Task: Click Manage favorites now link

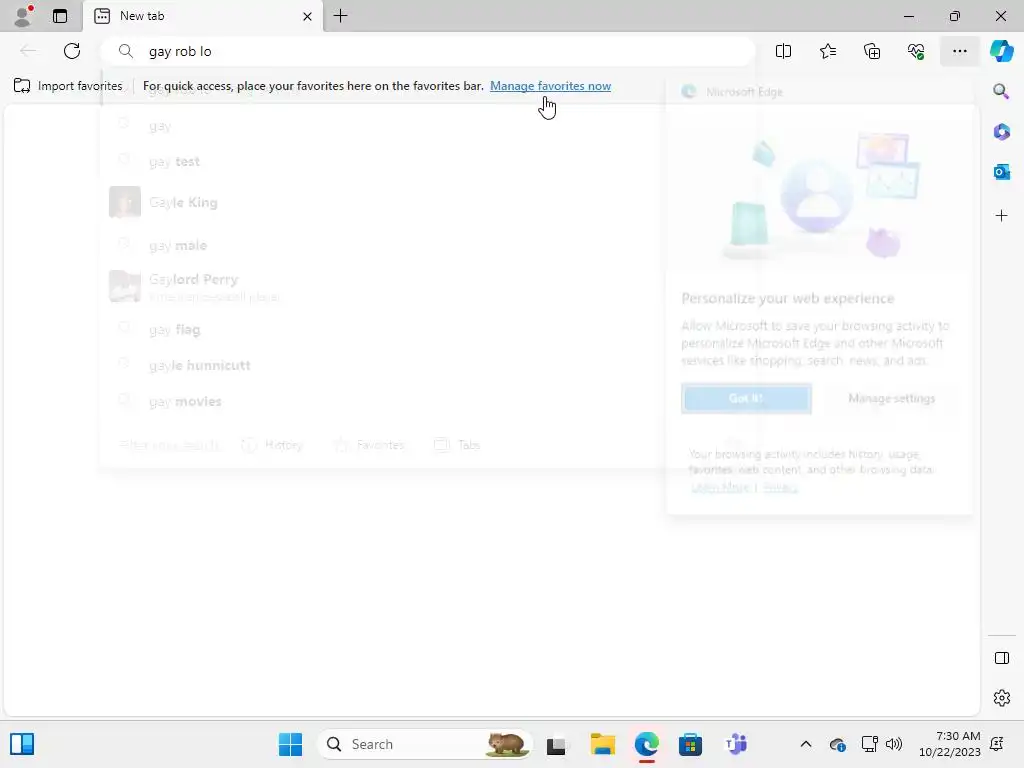Action: [x=551, y=86]
